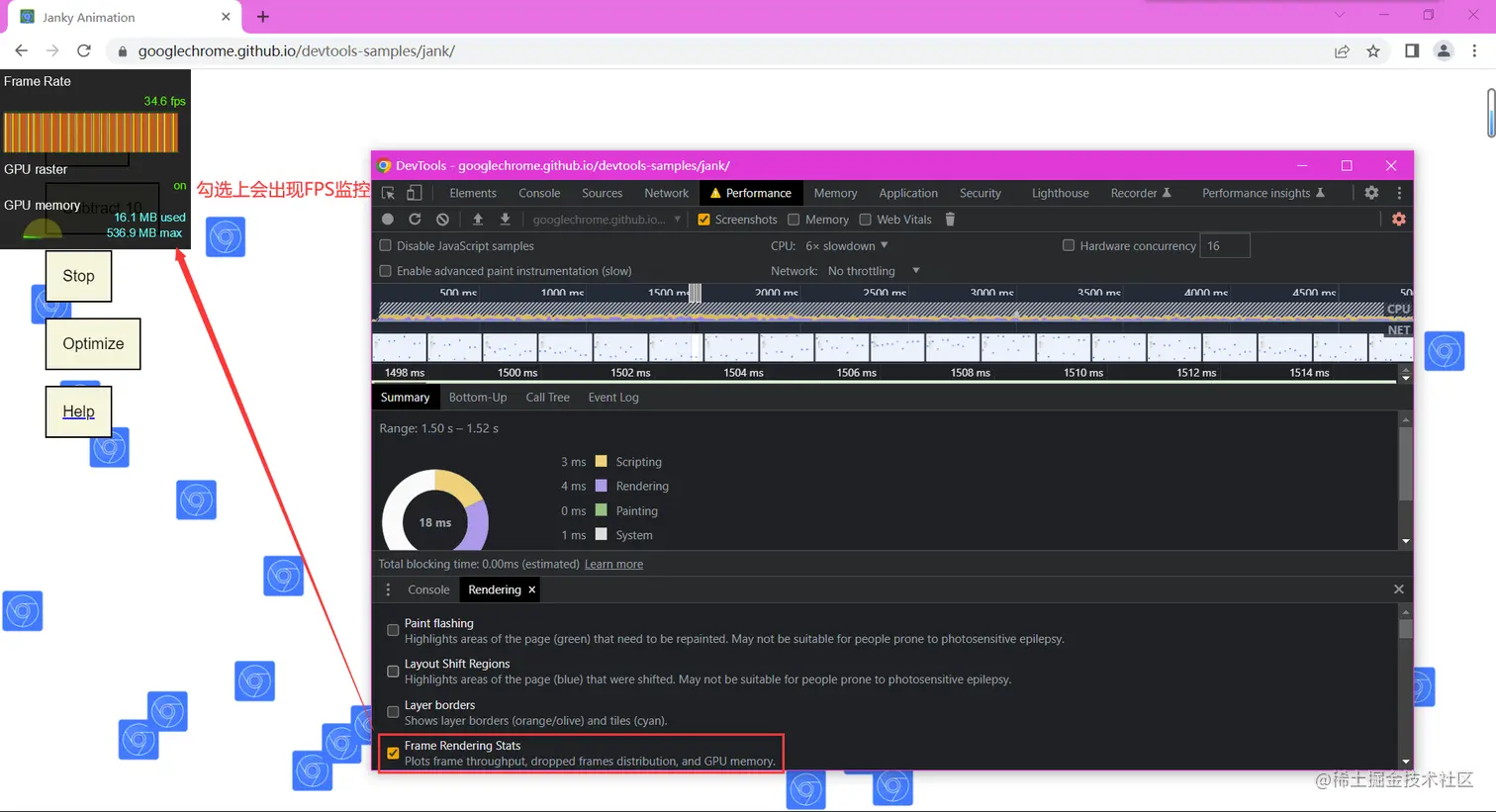This screenshot has height=812, width=1496.
Task: Open the Performance insights panel
Action: pyautogui.click(x=1263, y=193)
